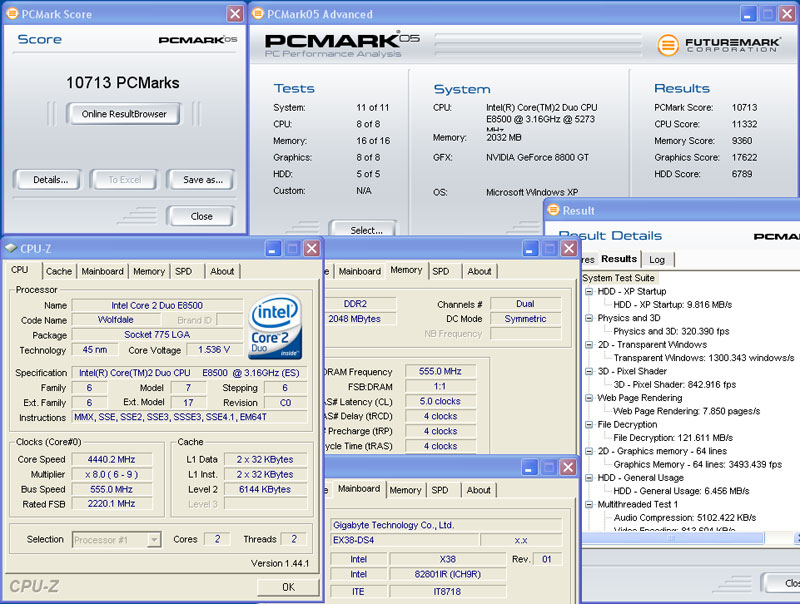
Task: Select Audio Compression: 5102.422 KB/s result
Action: (x=685, y=517)
